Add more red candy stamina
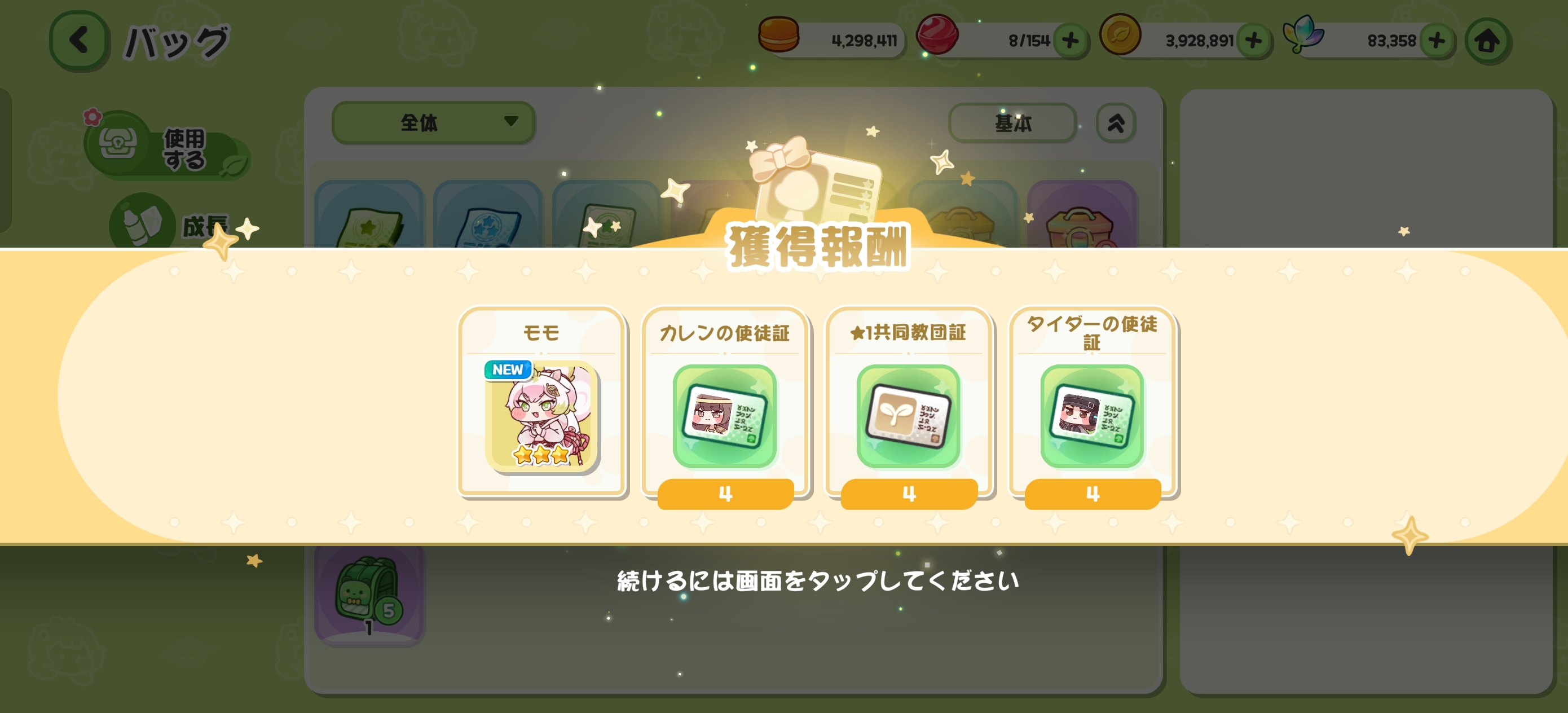 [1070, 41]
